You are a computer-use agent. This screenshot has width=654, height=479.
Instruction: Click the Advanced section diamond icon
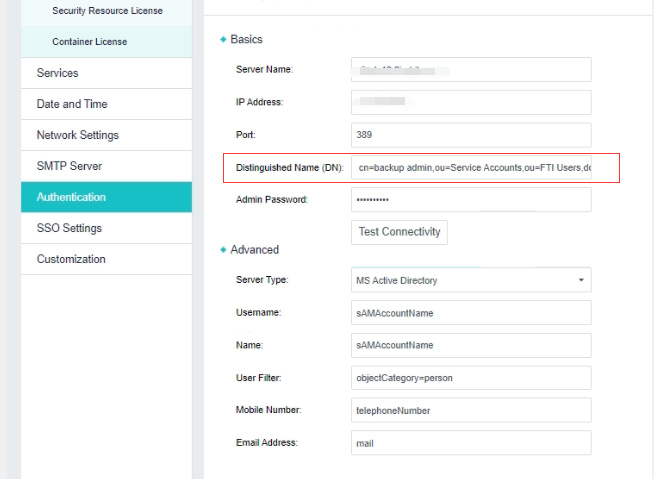[x=223, y=250]
